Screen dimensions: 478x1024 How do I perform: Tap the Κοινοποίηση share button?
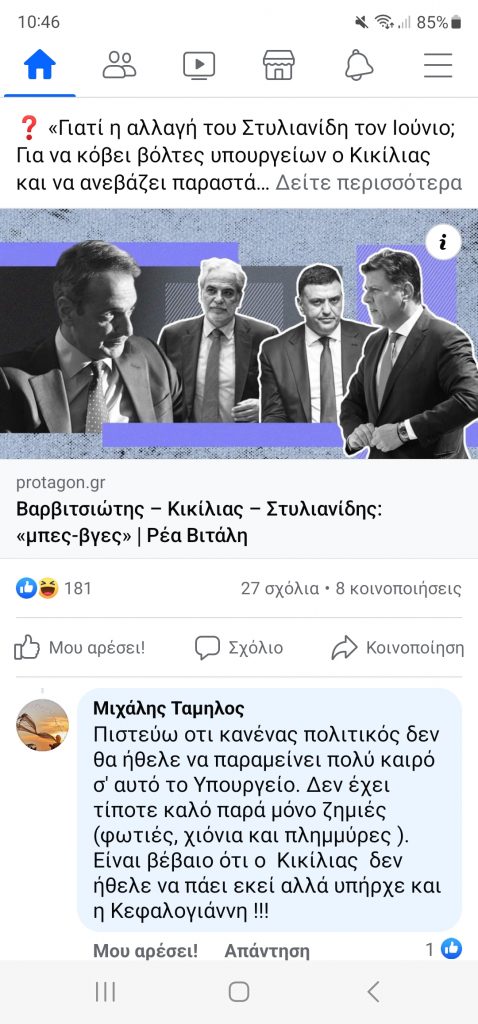[x=397, y=648]
